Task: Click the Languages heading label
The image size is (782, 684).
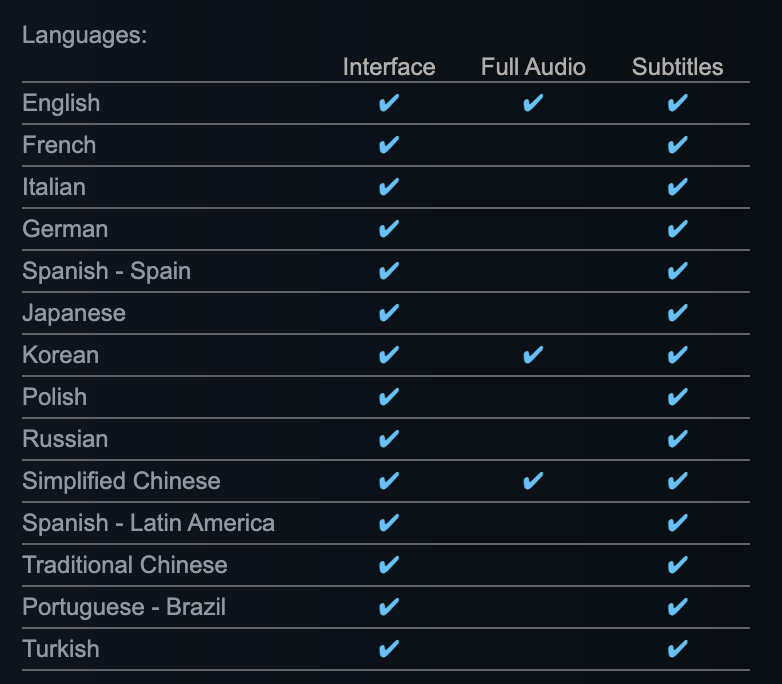Action: pyautogui.click(x=85, y=35)
